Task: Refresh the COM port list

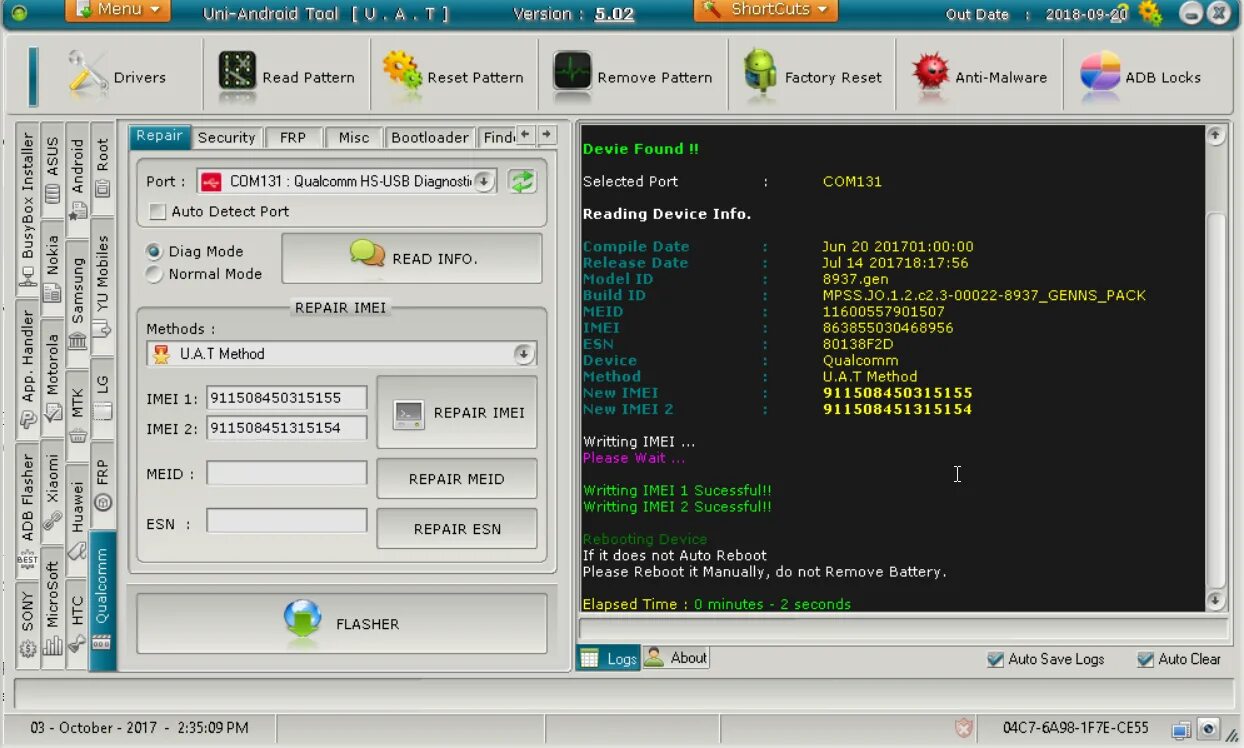Action: click(521, 181)
